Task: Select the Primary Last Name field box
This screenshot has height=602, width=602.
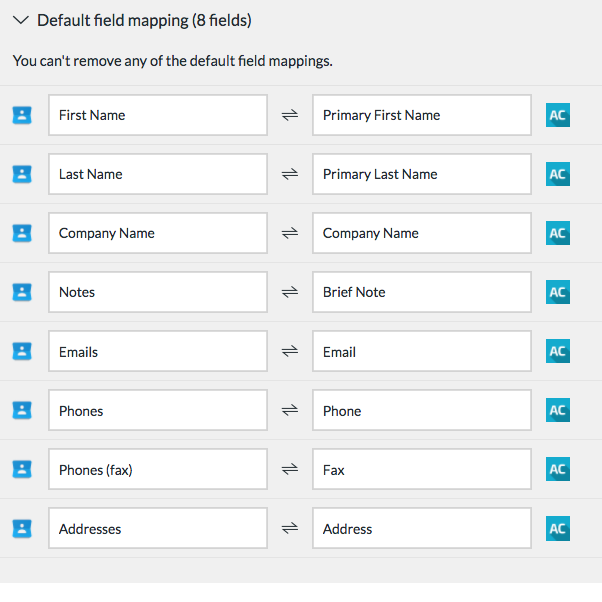Action: 422,174
